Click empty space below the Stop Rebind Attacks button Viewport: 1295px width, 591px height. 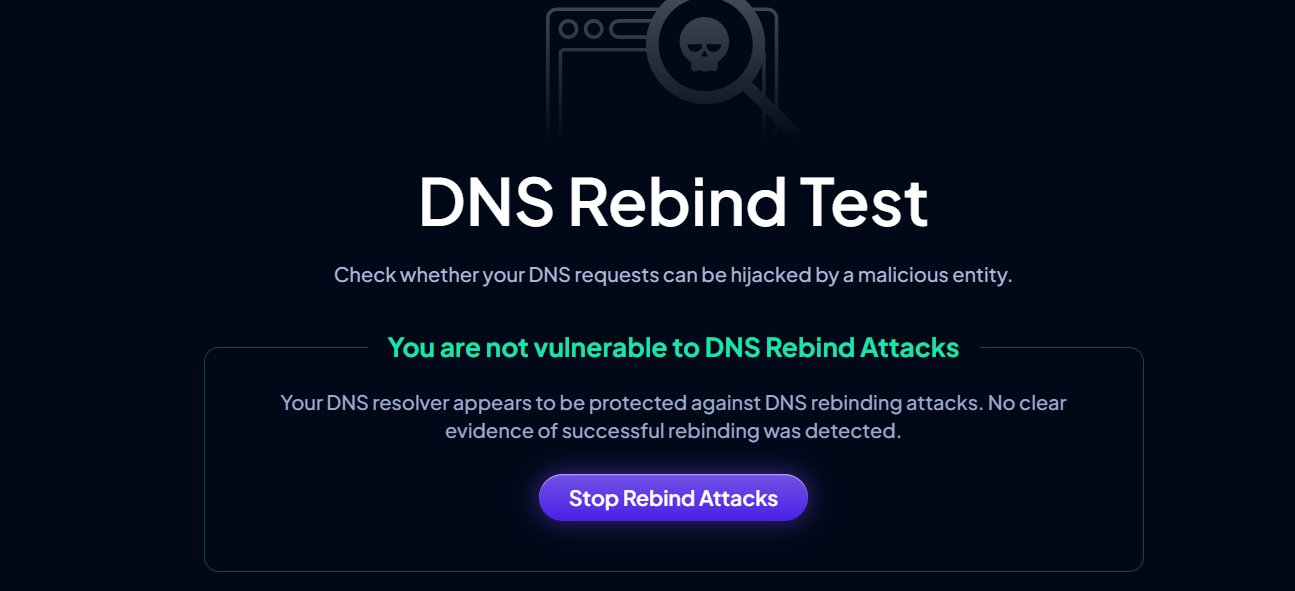point(673,548)
